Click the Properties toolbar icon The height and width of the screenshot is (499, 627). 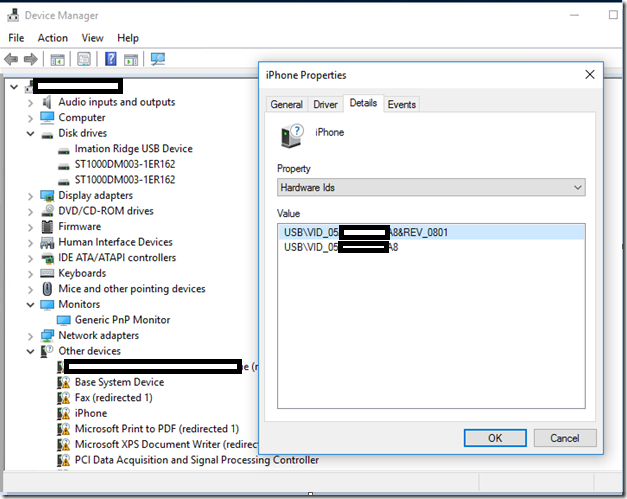(84, 60)
